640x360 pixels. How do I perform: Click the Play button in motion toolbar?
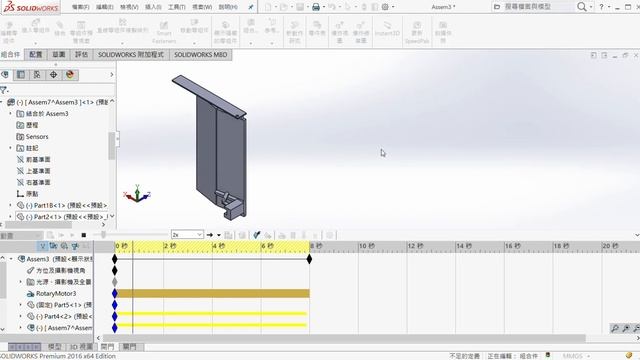click(x=72, y=235)
